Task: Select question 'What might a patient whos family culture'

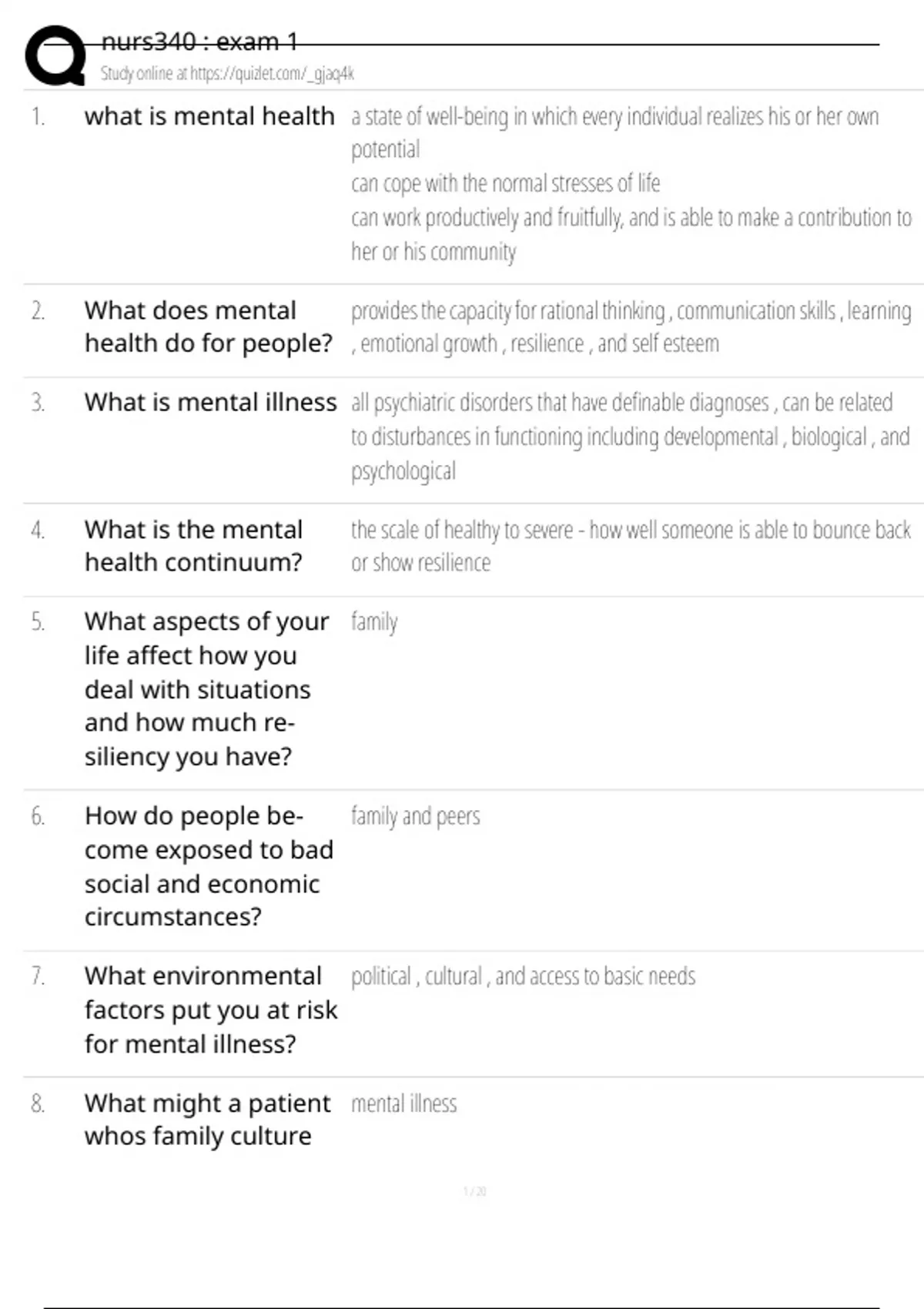Action: pos(208,1120)
